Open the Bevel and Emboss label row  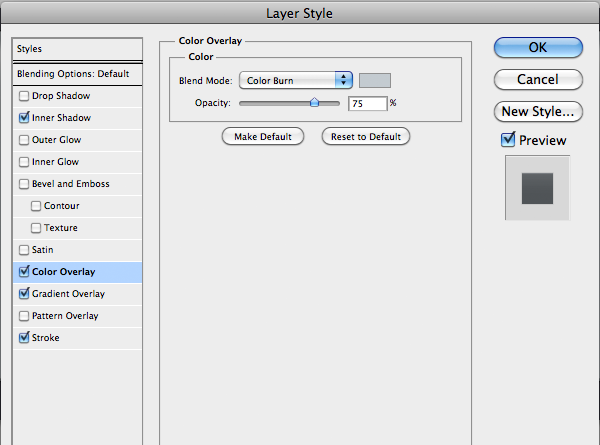tap(78, 184)
